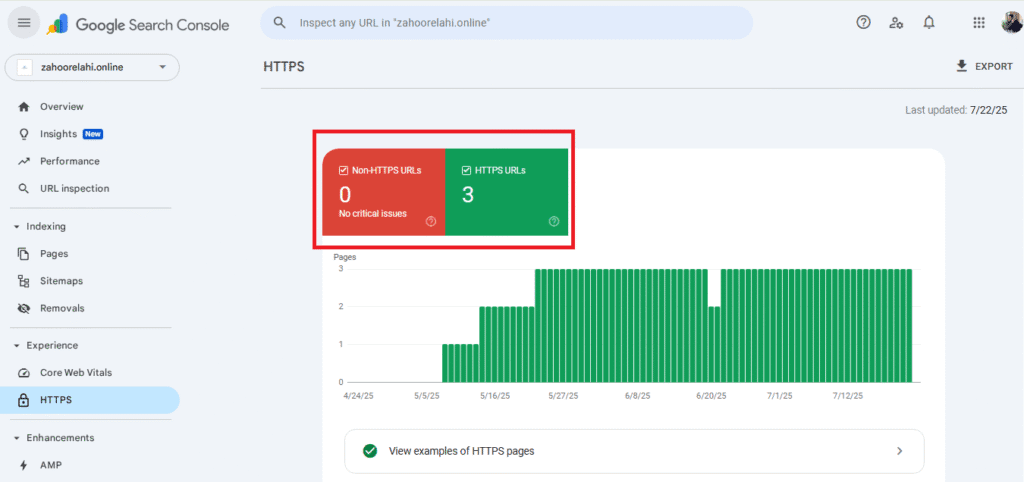Screen dimensions: 1024x482
Task: Collapse the Experience section
Action: click(16, 345)
